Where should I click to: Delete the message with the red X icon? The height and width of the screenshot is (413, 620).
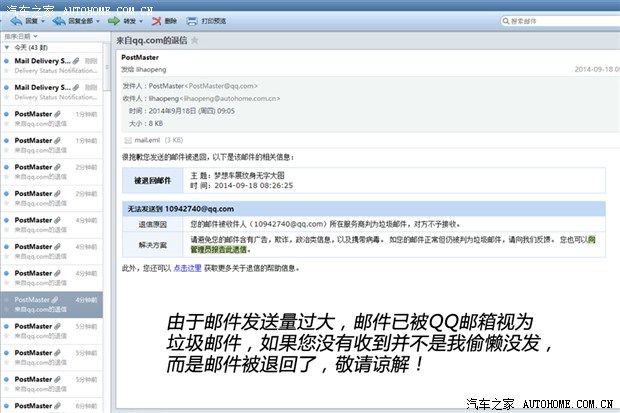pyautogui.click(x=157, y=21)
